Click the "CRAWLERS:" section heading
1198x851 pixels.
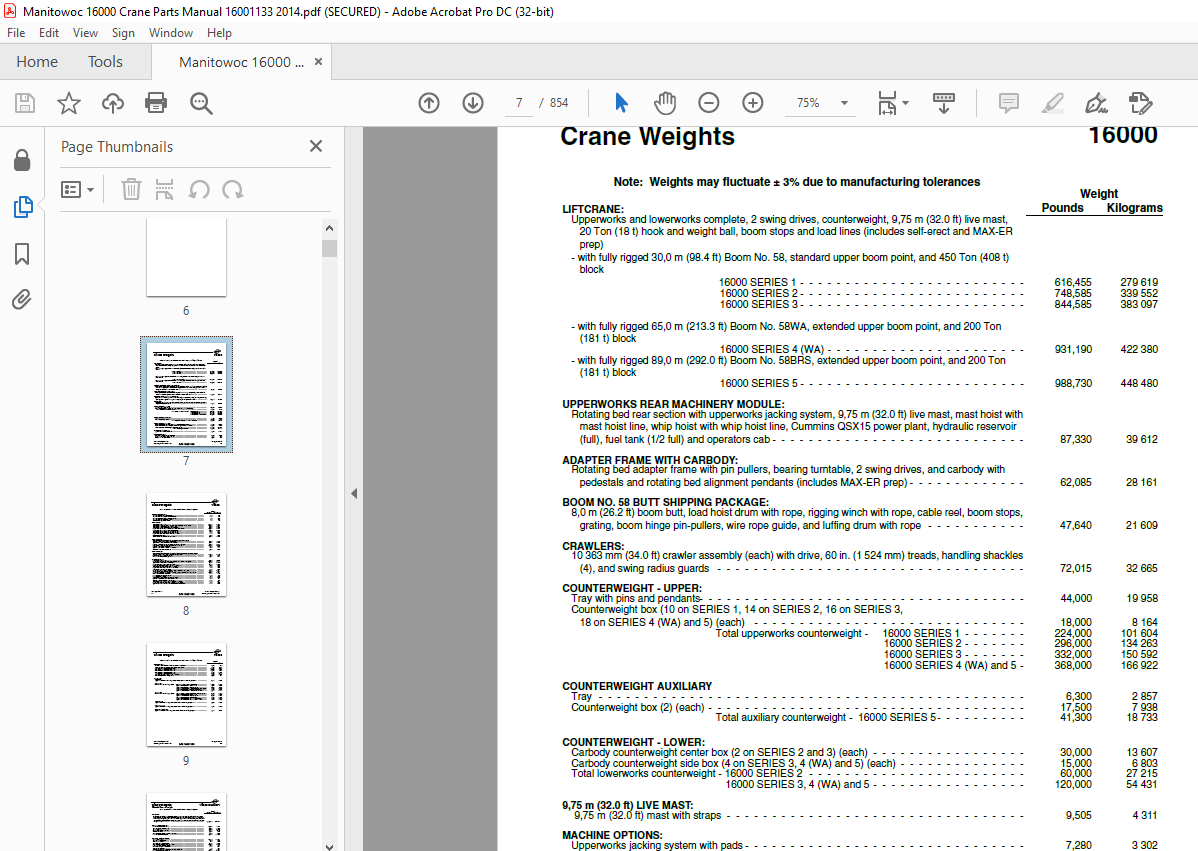(x=593, y=546)
